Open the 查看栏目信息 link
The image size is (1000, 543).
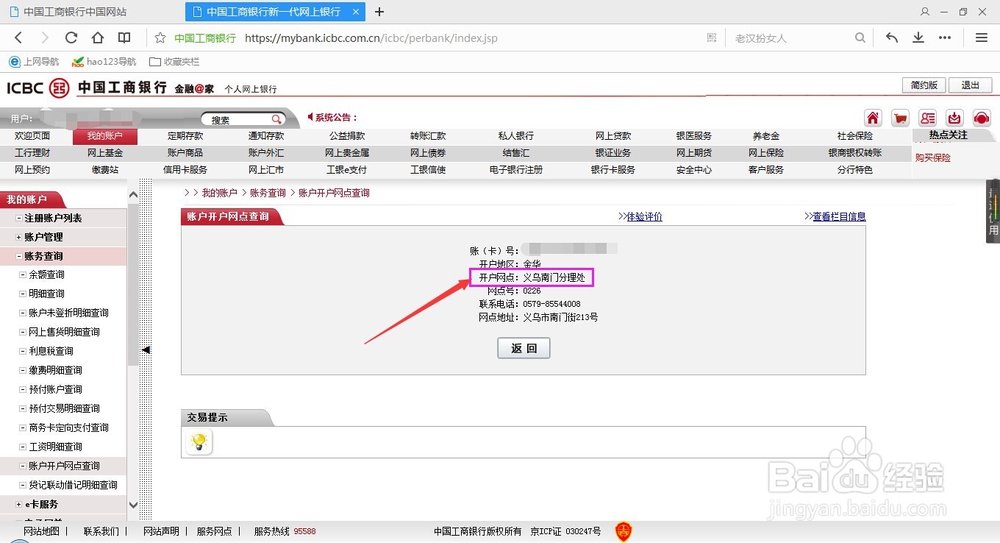(839, 217)
